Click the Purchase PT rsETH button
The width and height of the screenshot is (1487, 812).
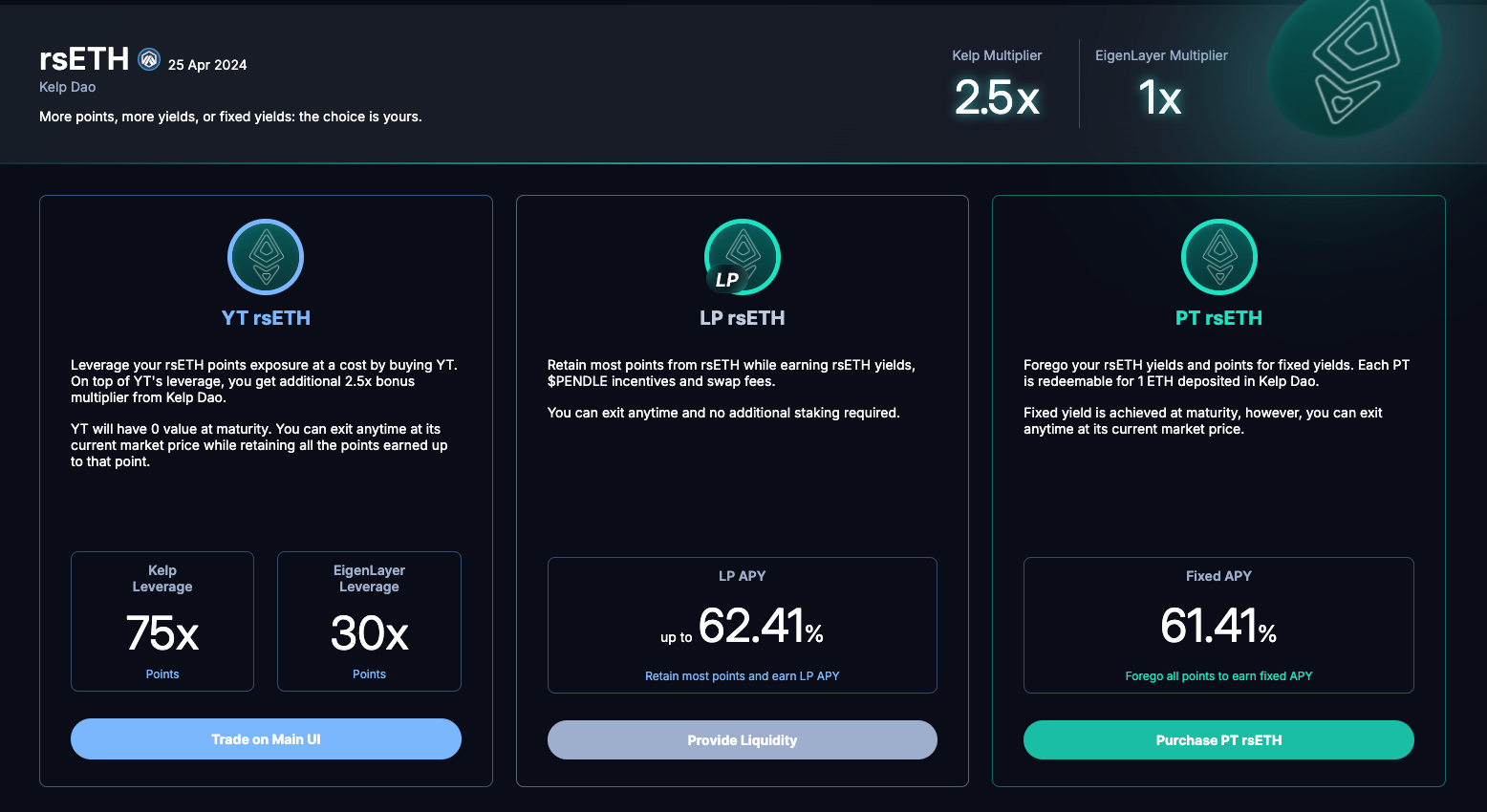pos(1218,740)
